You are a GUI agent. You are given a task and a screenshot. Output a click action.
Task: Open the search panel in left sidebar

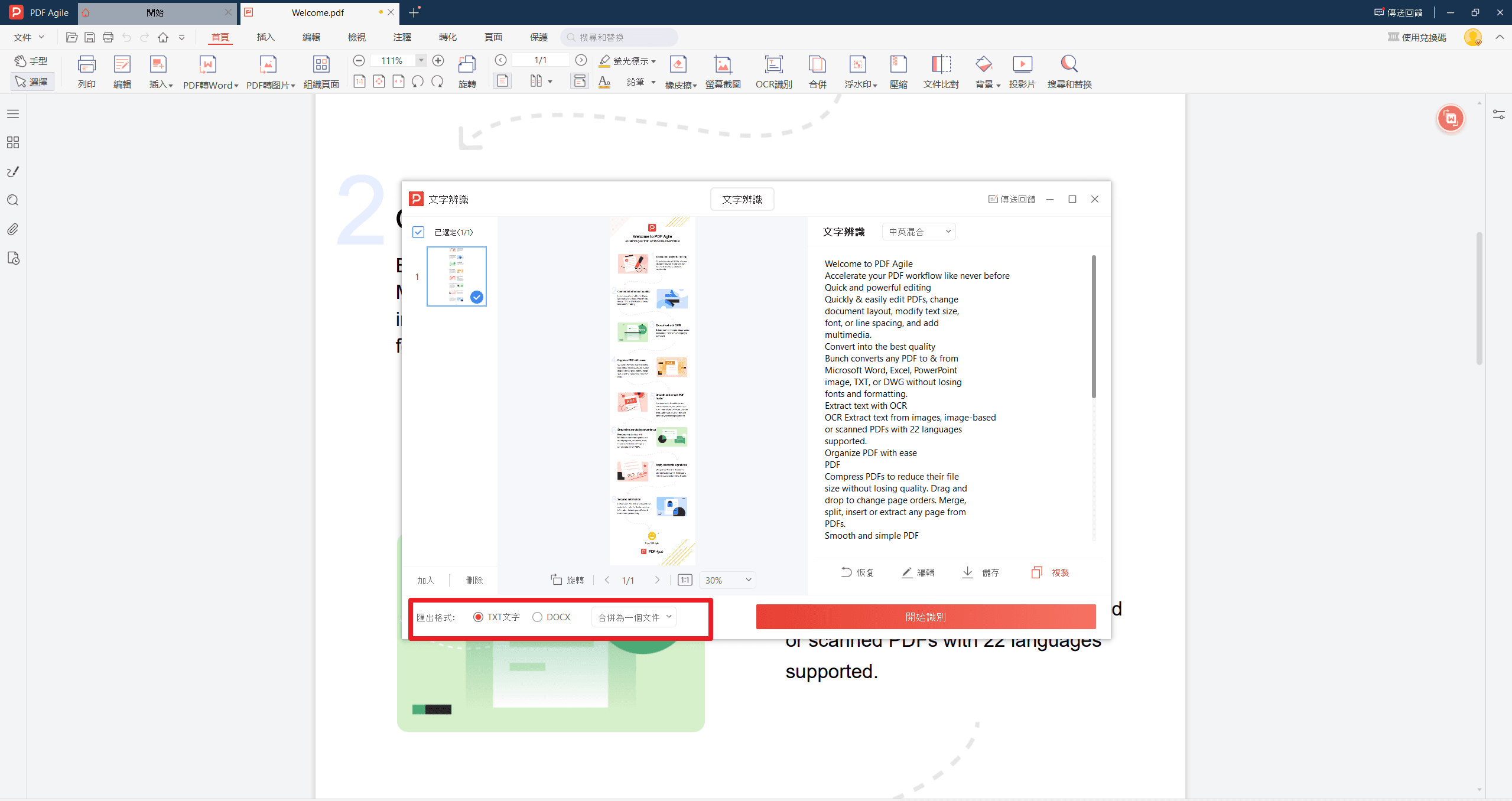pos(13,200)
